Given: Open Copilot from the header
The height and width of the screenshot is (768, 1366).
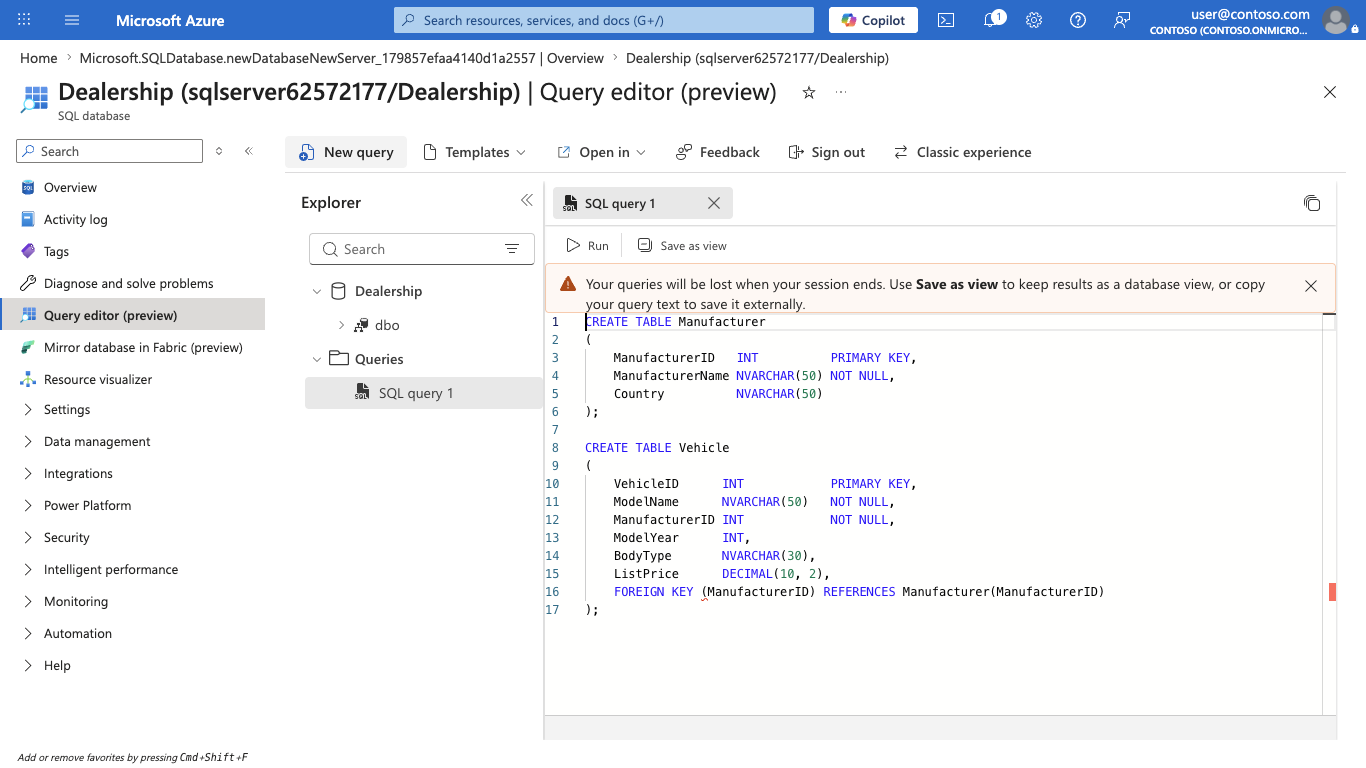Looking at the screenshot, I should point(873,20).
